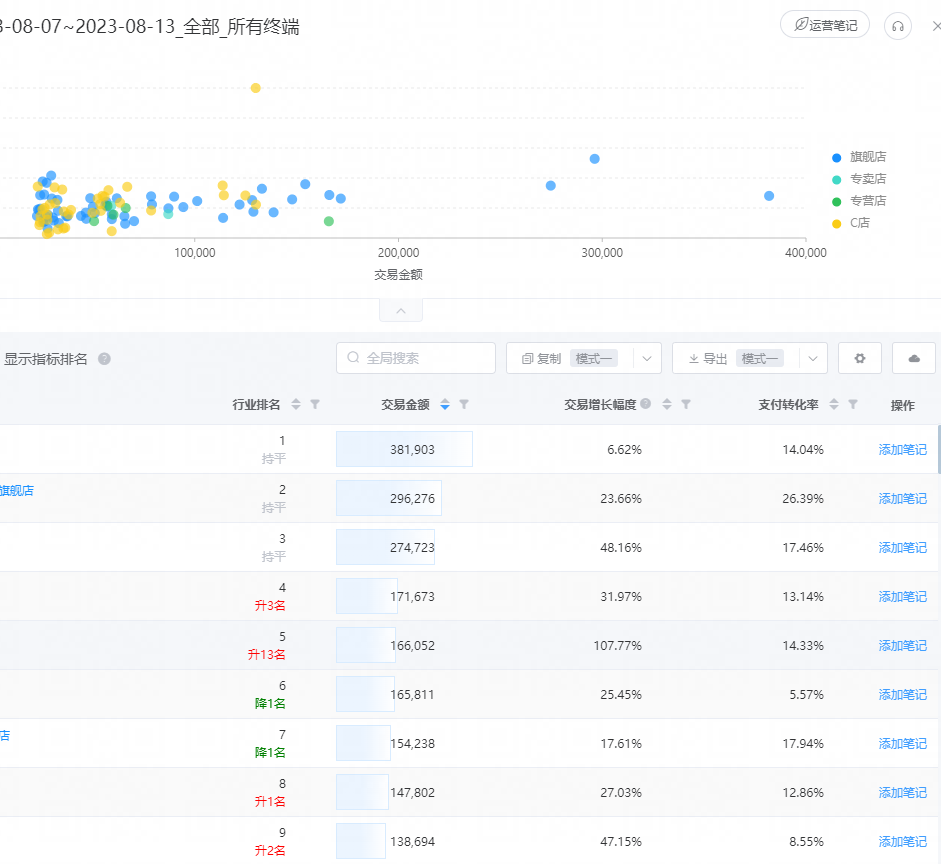Open the settings gear in table toolbar
Image resolution: width=941 pixels, height=864 pixels.
[860, 358]
